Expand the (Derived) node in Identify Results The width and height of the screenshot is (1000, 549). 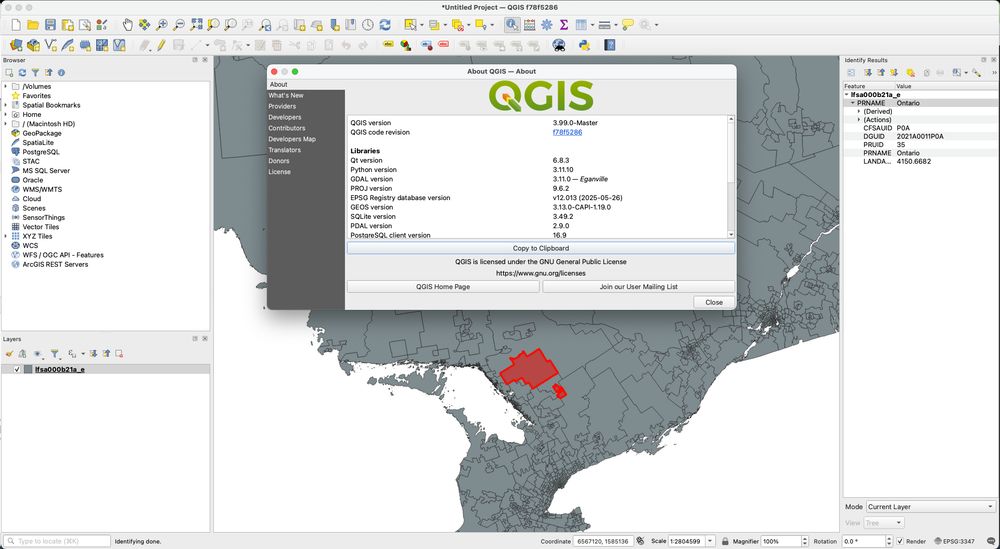859,111
